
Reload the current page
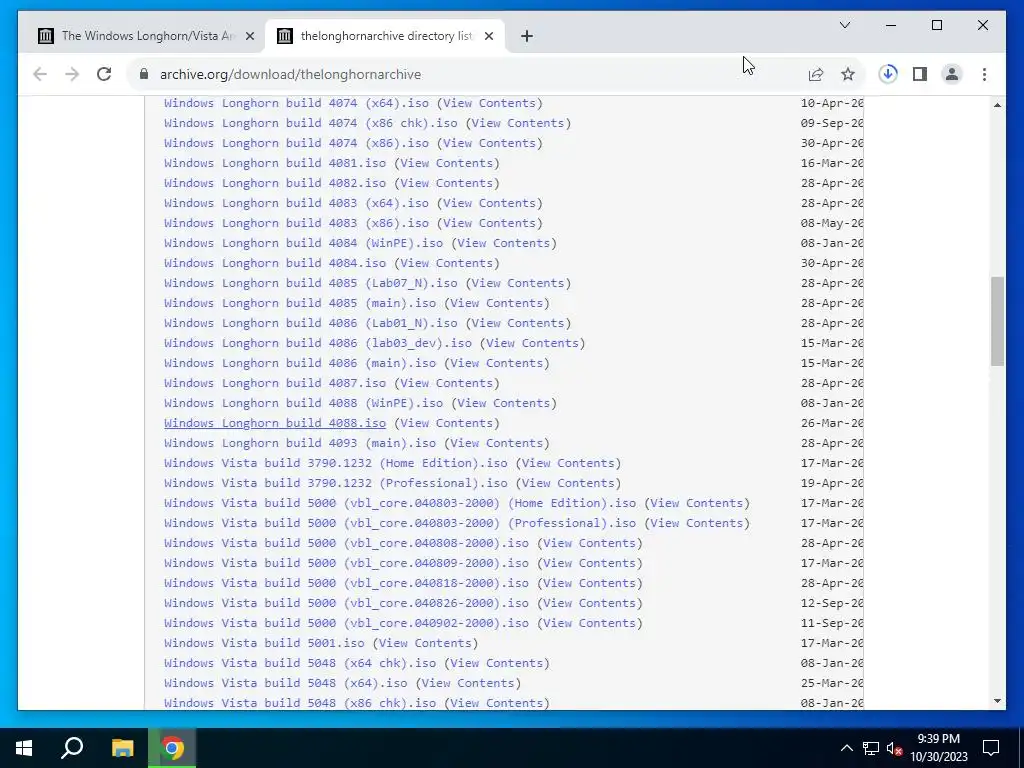coord(104,74)
